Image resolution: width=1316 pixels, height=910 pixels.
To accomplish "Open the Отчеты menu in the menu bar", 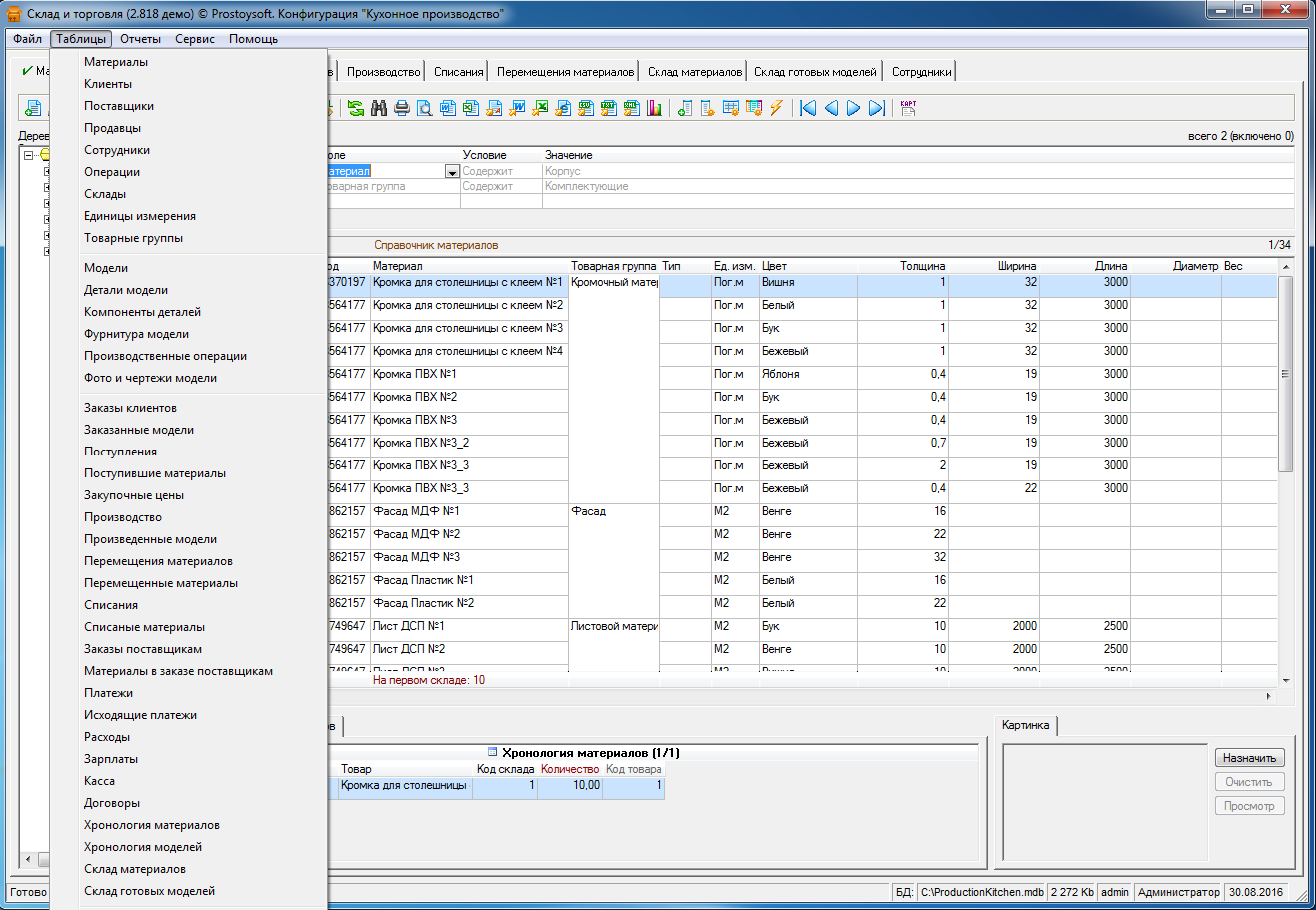I will tap(140, 39).
